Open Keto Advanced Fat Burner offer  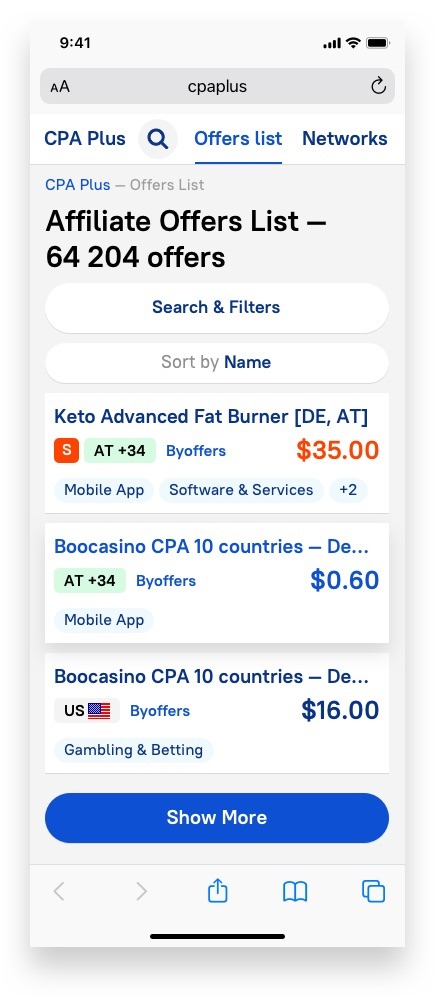[x=211, y=416]
